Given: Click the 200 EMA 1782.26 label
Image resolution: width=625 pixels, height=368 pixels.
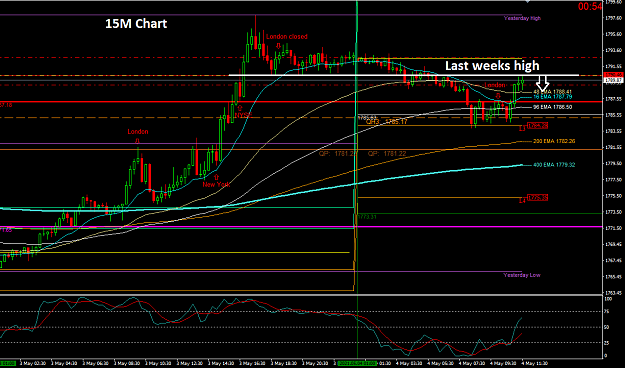Looking at the screenshot, I should coord(554,141).
